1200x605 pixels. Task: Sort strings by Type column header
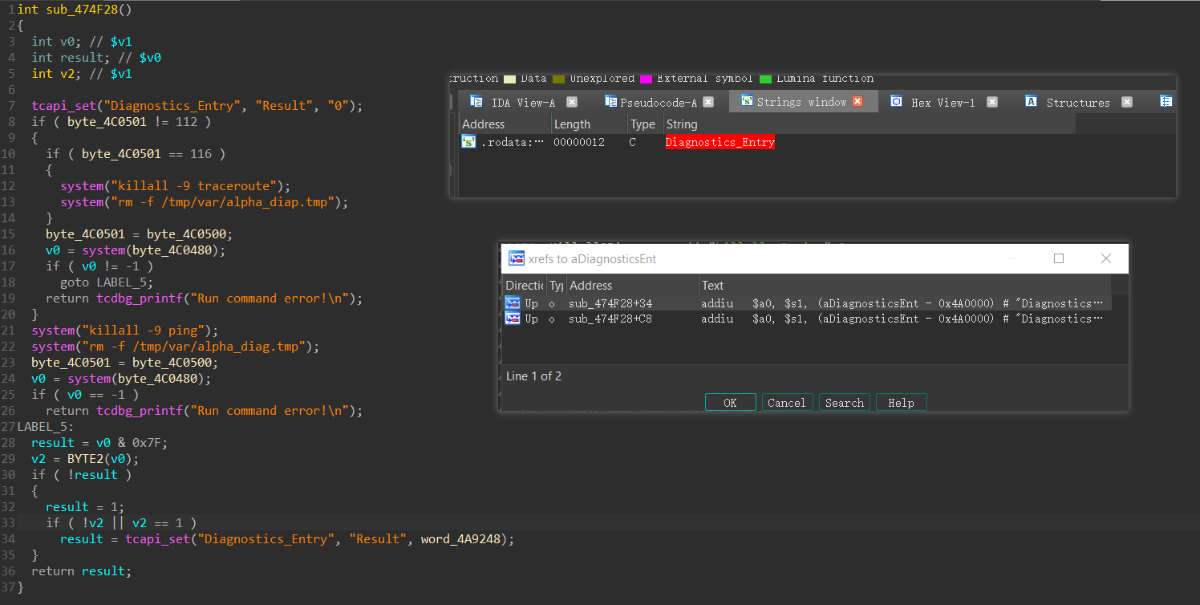pyautogui.click(x=645, y=125)
